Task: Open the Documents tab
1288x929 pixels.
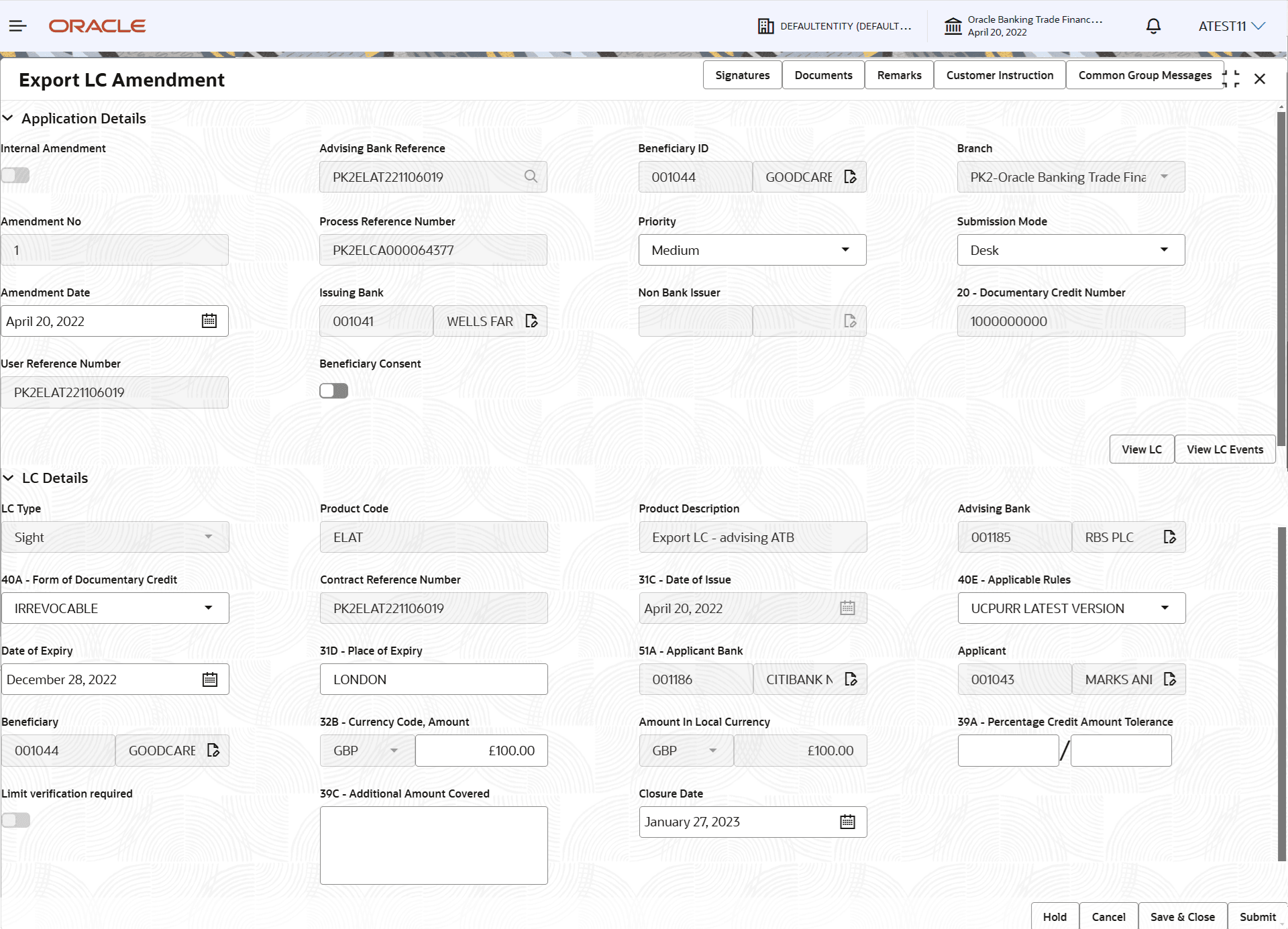Action: (823, 75)
